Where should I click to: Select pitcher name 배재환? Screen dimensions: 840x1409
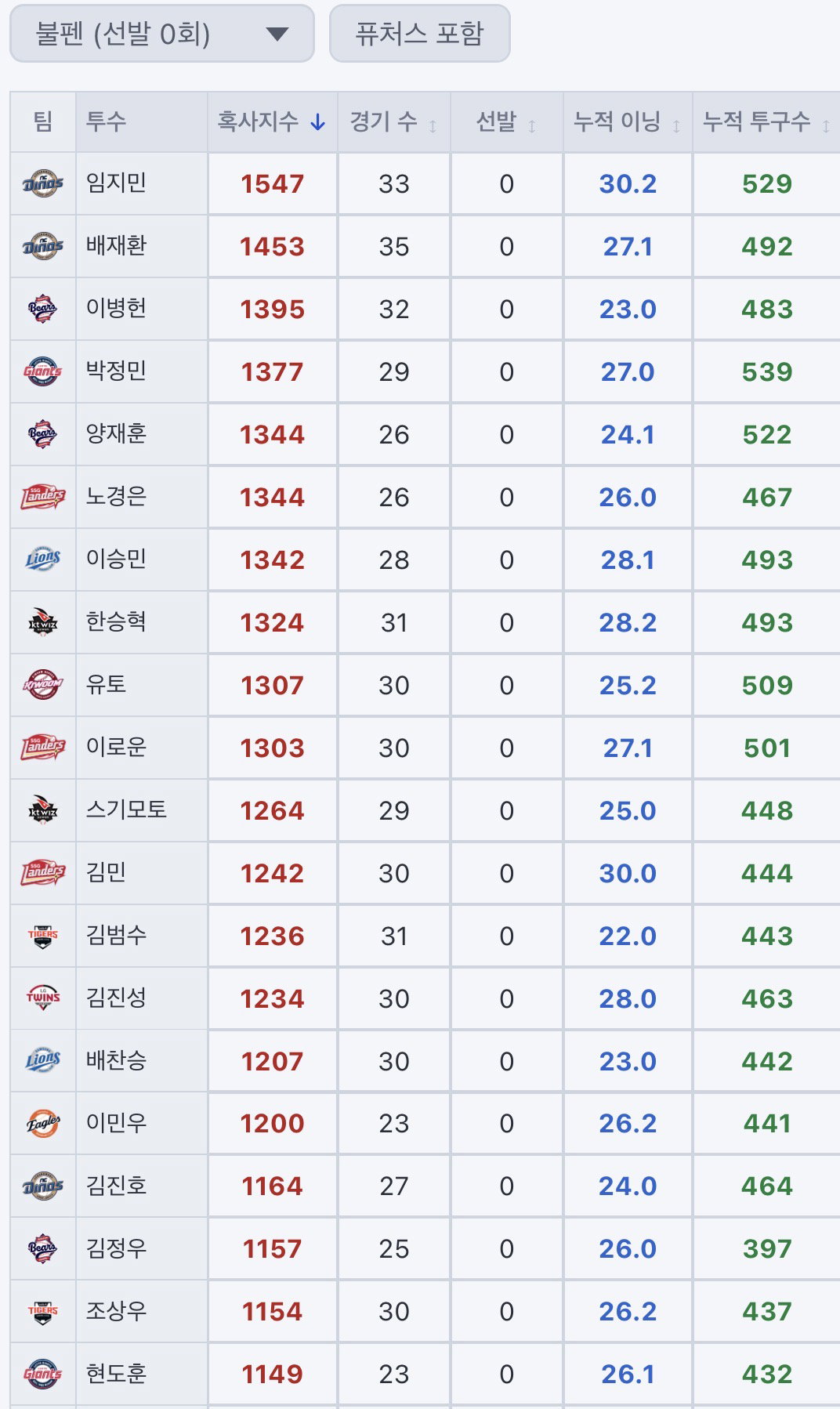coord(116,246)
